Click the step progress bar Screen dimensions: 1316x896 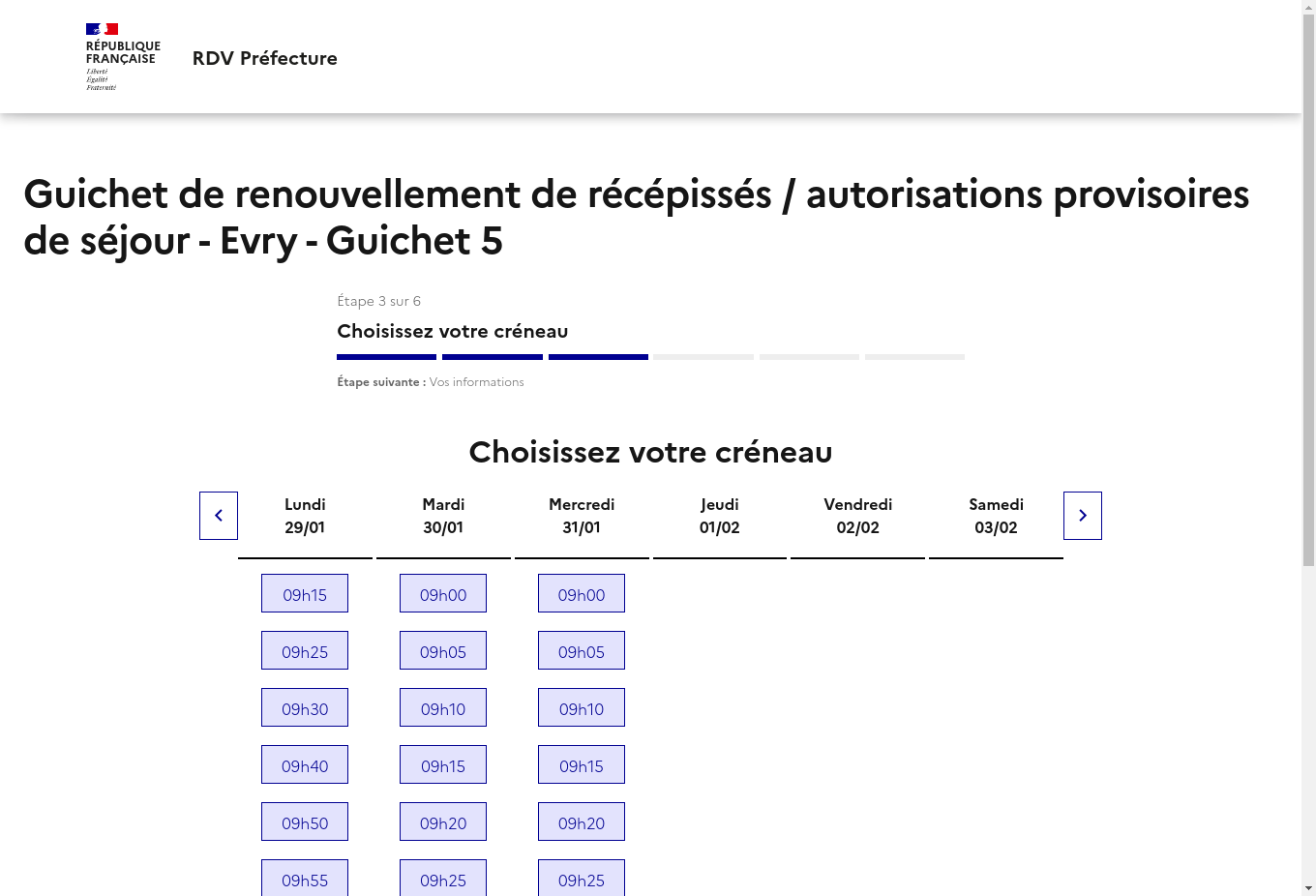pos(650,357)
